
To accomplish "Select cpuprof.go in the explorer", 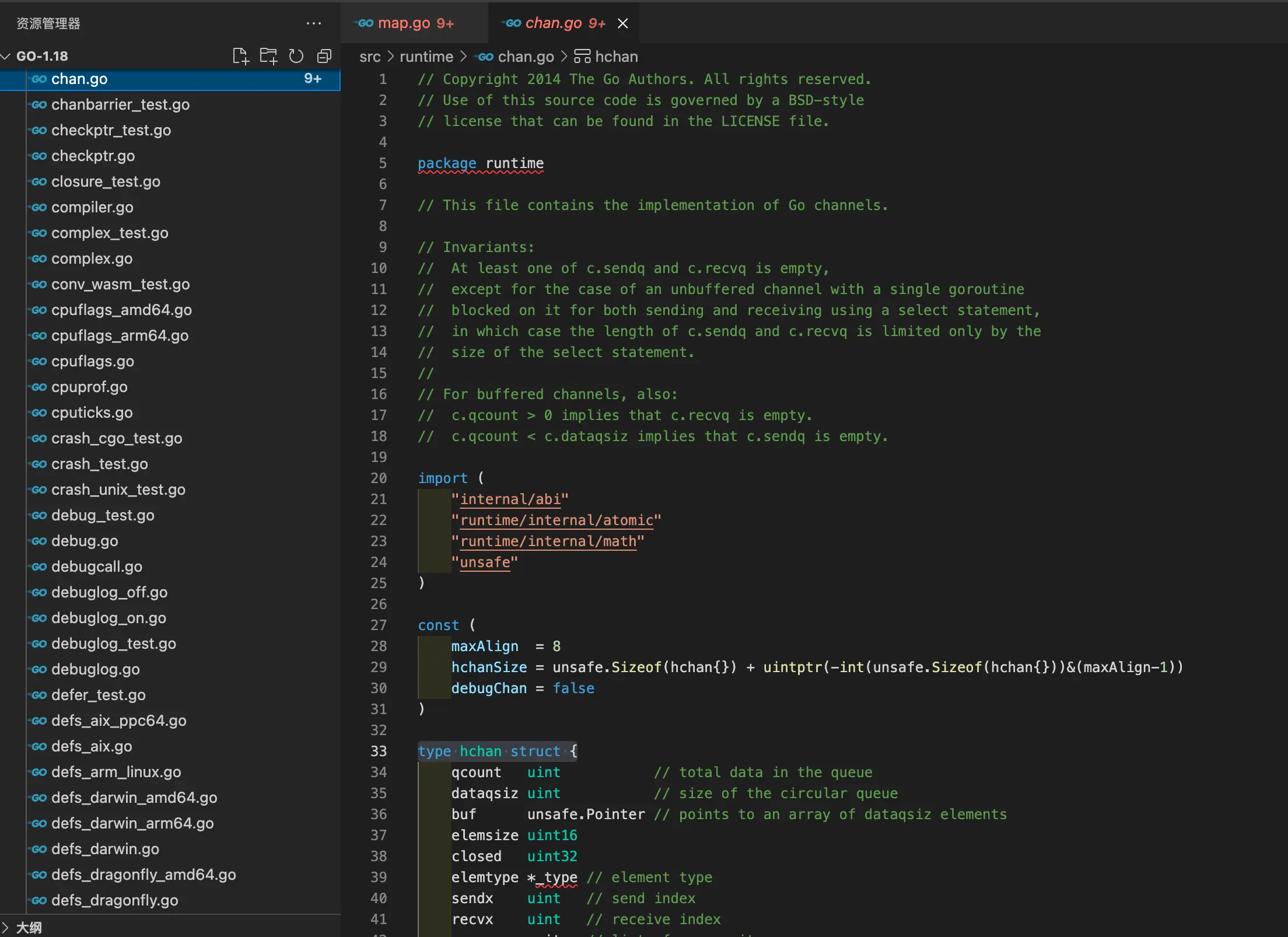I will pos(89,387).
